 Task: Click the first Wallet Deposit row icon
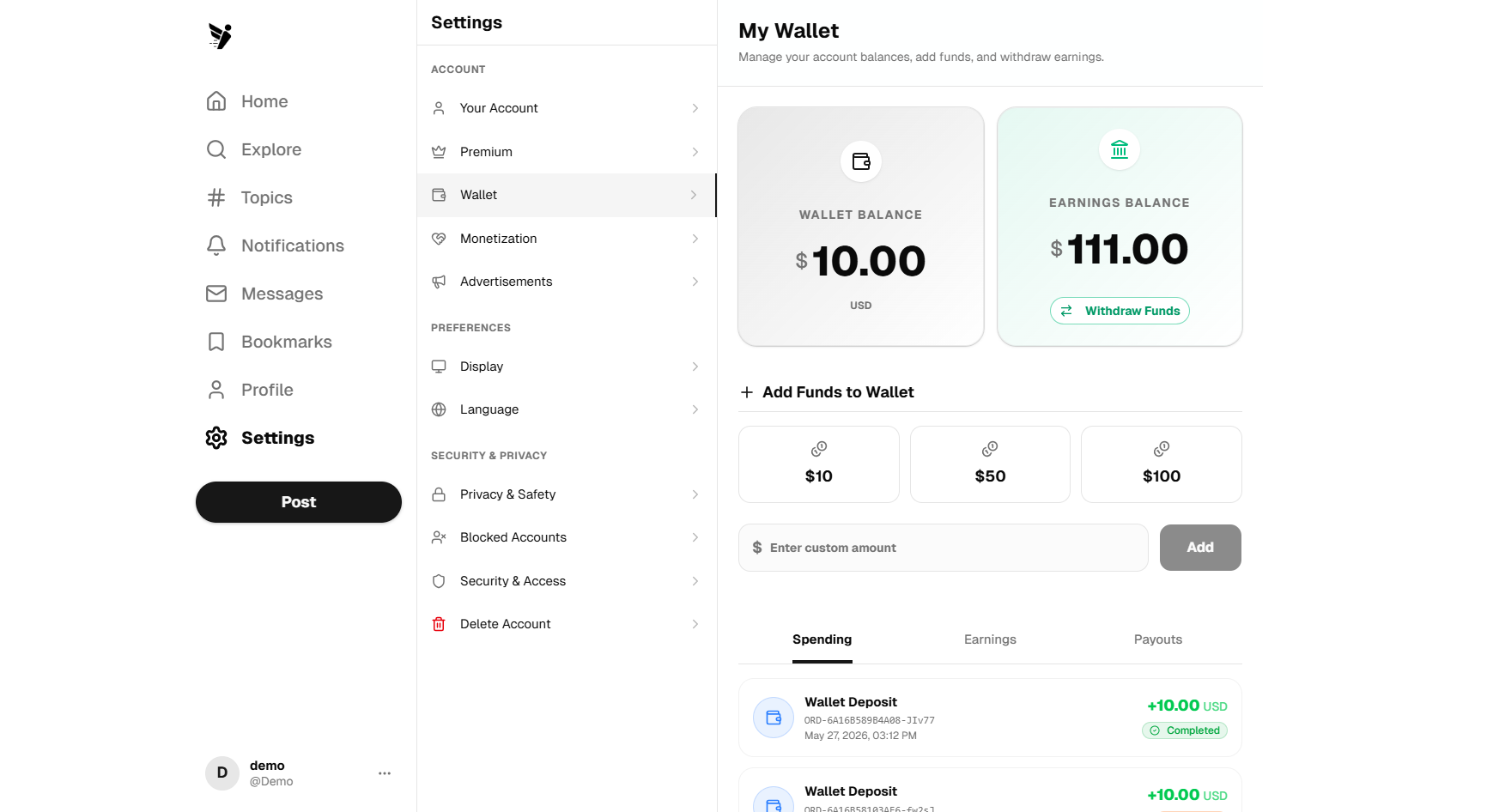tap(774, 718)
